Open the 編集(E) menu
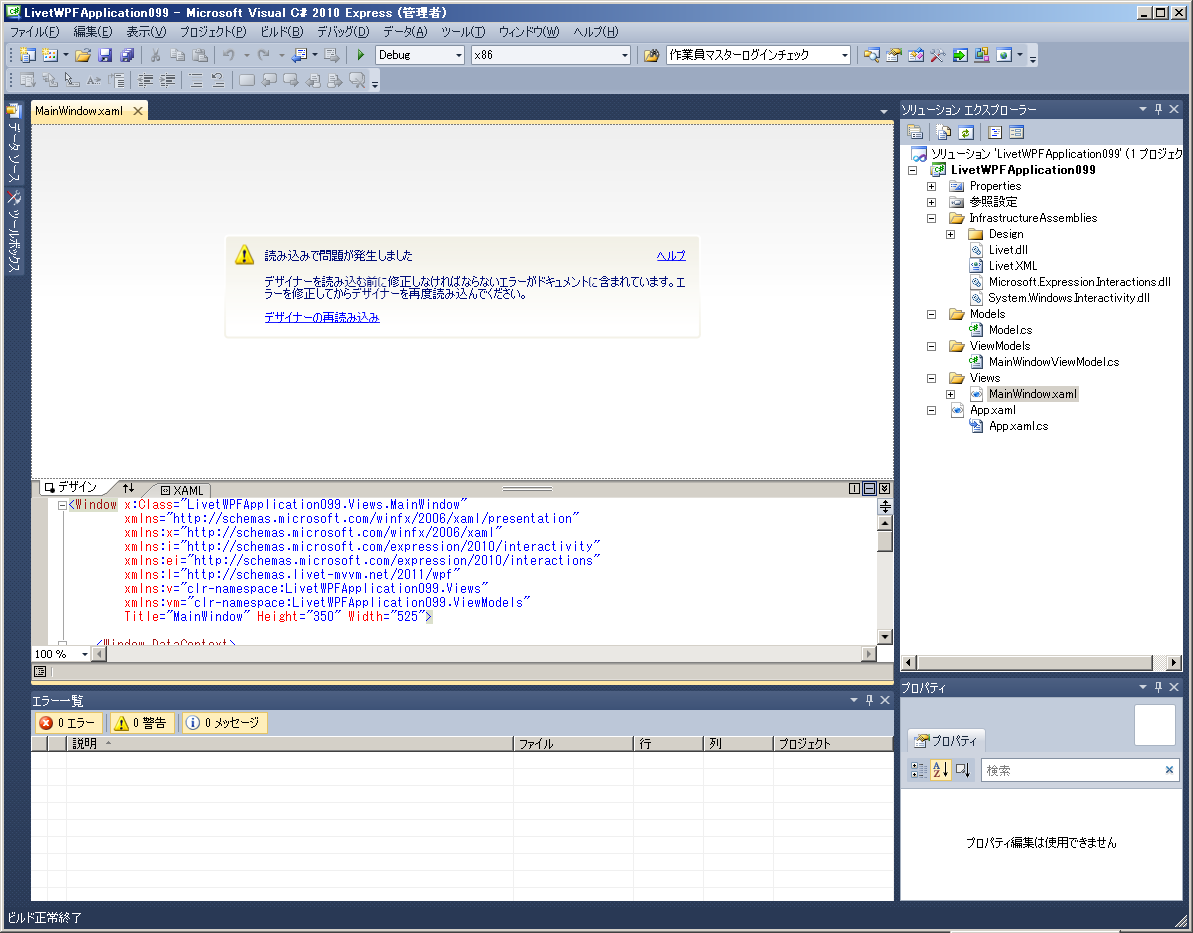Viewport: 1193px width, 933px height. point(93,32)
